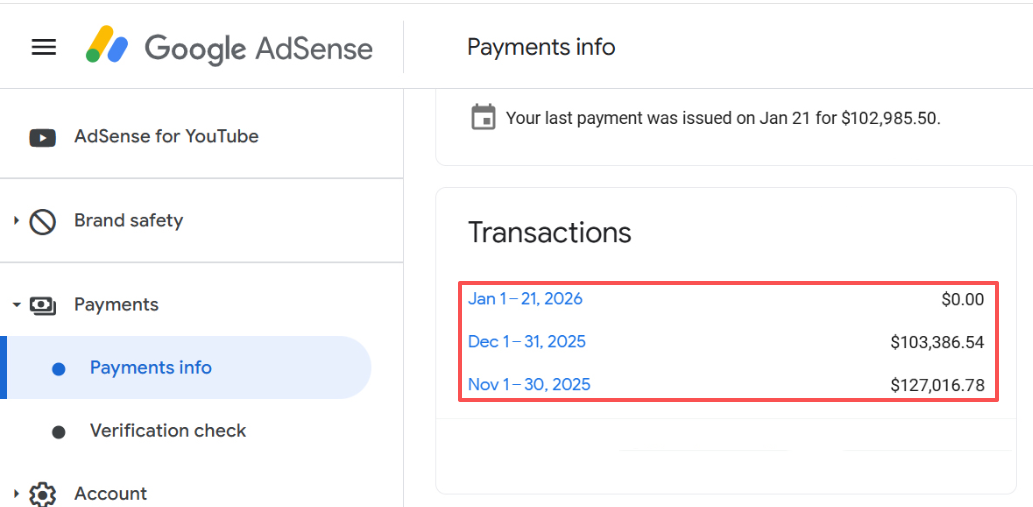Click the Brand safety blocked-circle icon
This screenshot has height=507, width=1033.
tap(42, 221)
